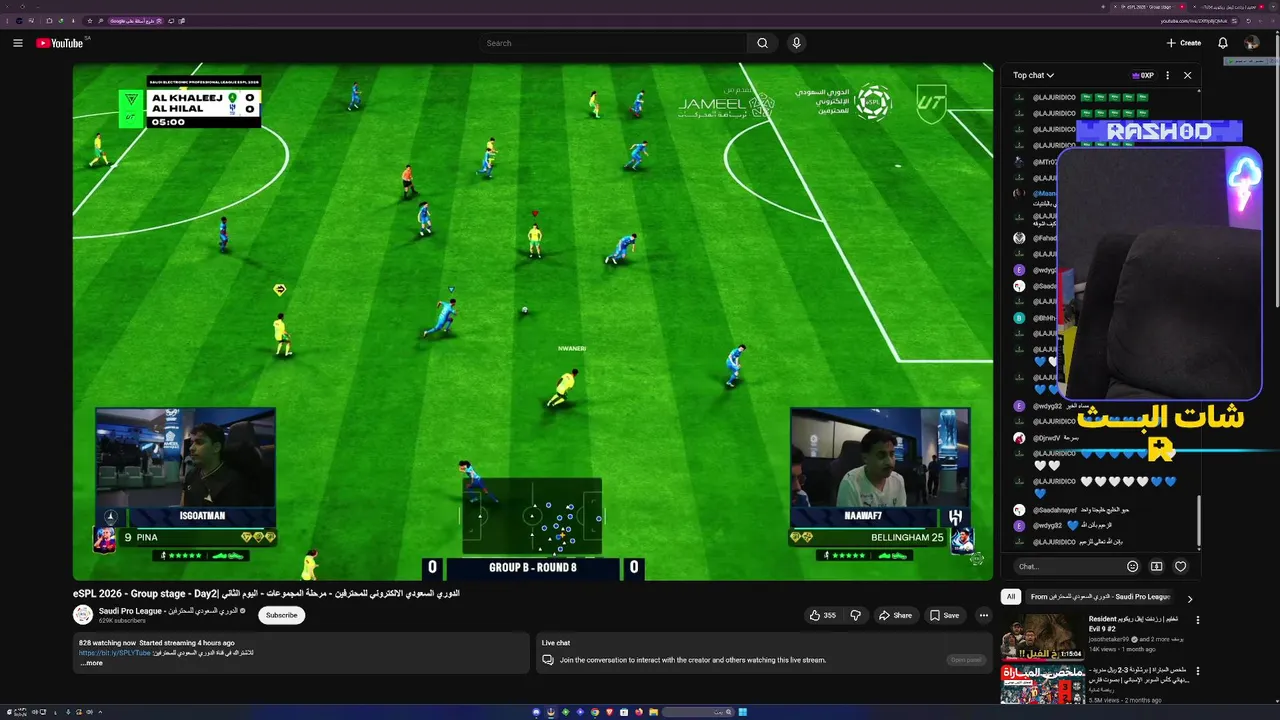Open the Windows Start button

click(x=743, y=712)
